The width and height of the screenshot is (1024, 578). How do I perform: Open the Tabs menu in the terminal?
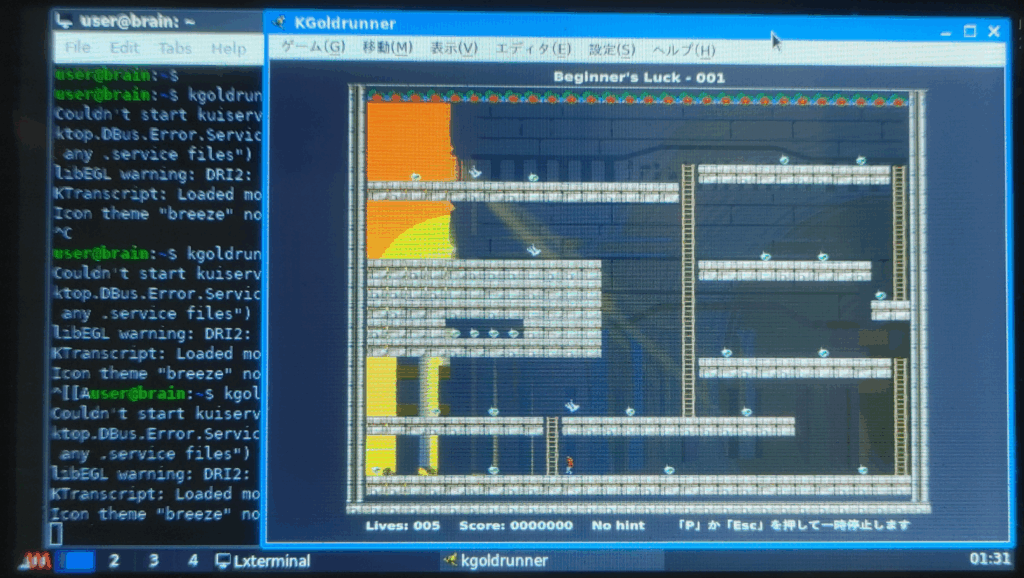click(175, 48)
